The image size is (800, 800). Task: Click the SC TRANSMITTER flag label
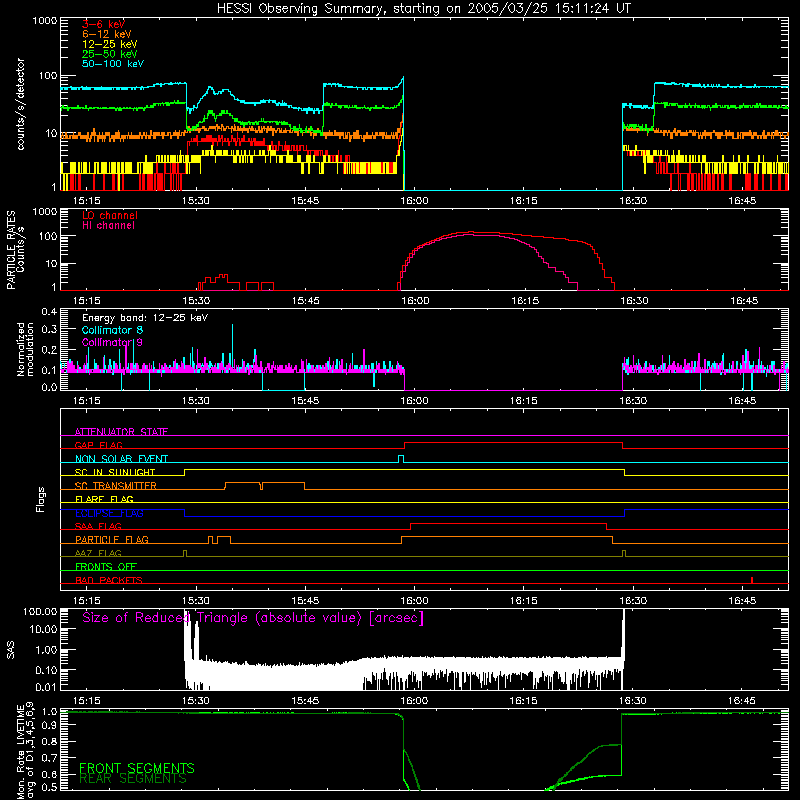116,486
